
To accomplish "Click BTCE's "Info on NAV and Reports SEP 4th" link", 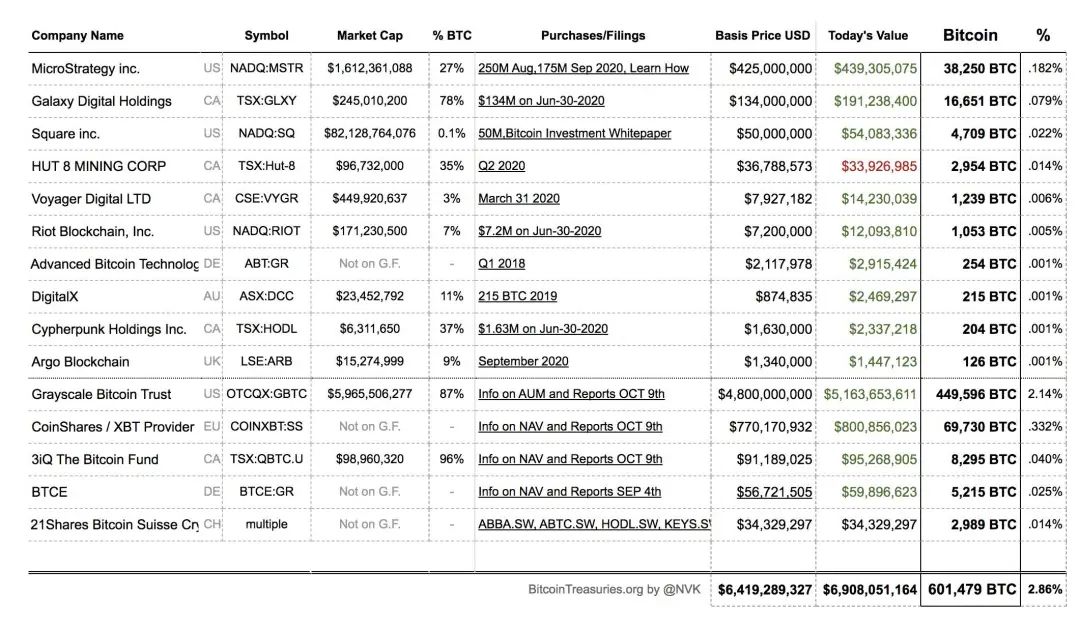I will click(x=569, y=491).
